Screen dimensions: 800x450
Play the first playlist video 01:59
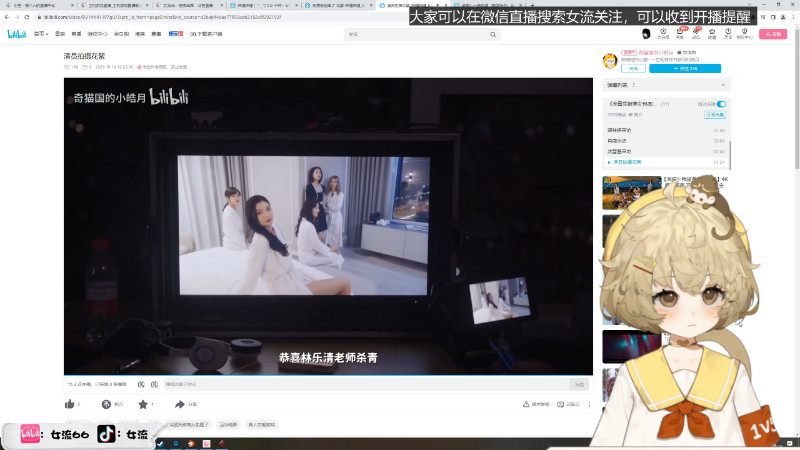pyautogui.click(x=666, y=130)
